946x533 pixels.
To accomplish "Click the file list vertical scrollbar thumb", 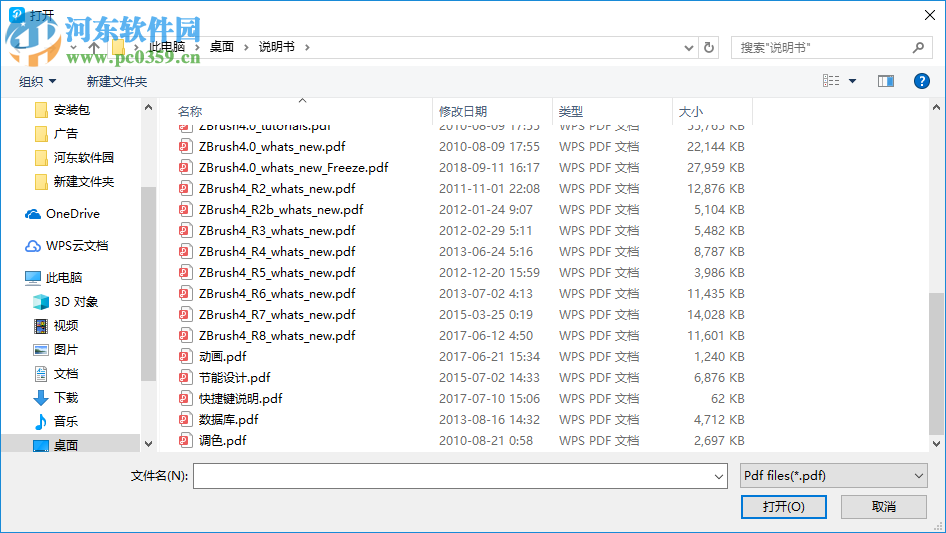I will 936,363.
